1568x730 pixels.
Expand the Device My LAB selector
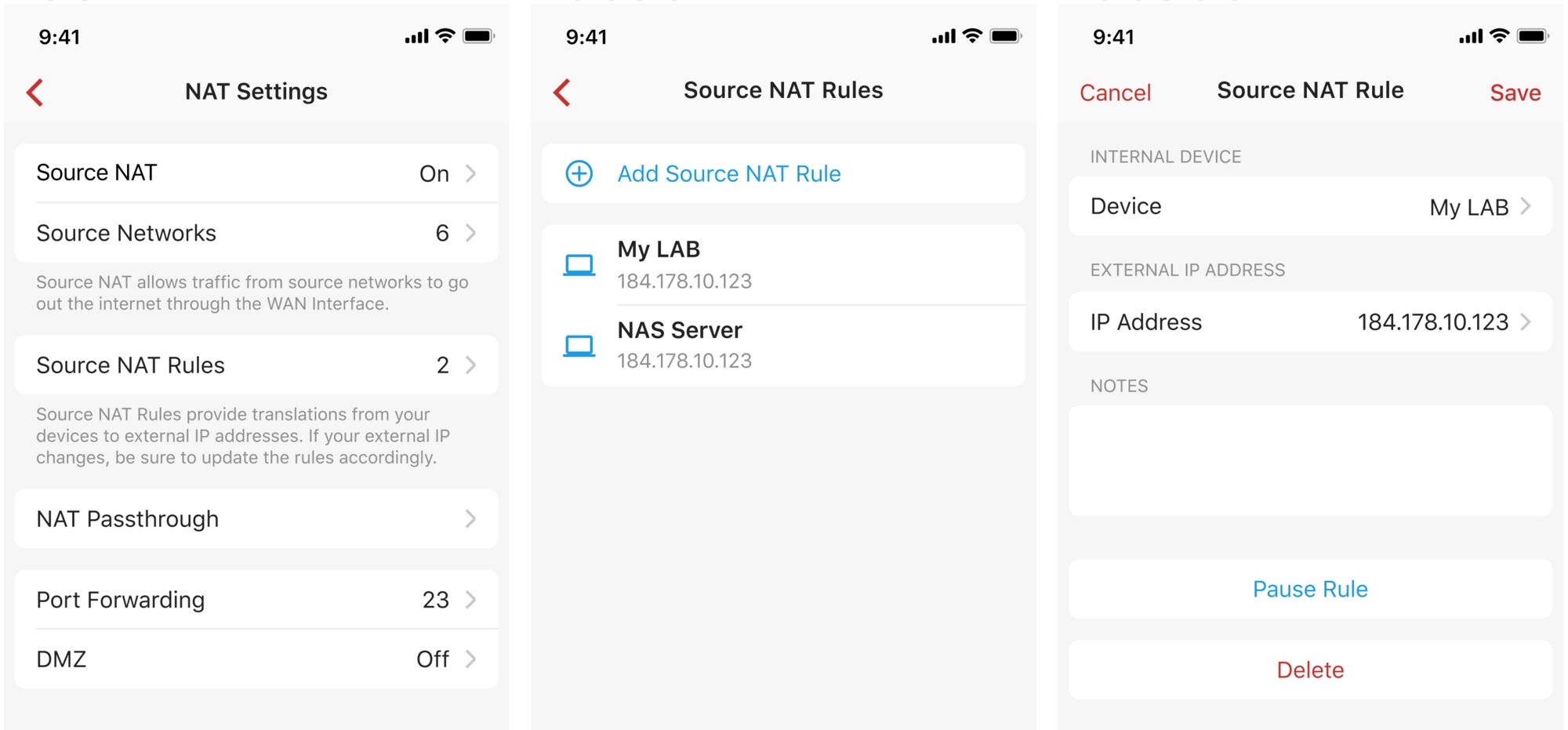click(1309, 206)
